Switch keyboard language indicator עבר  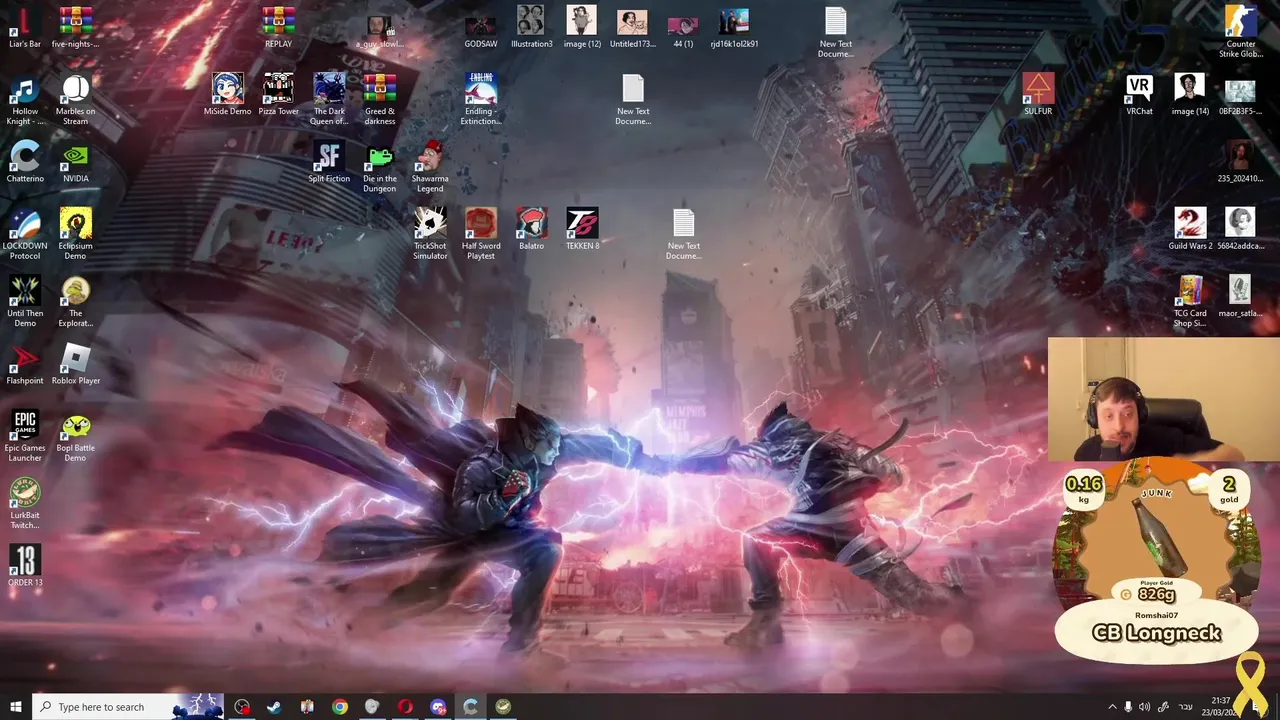pos(1186,707)
